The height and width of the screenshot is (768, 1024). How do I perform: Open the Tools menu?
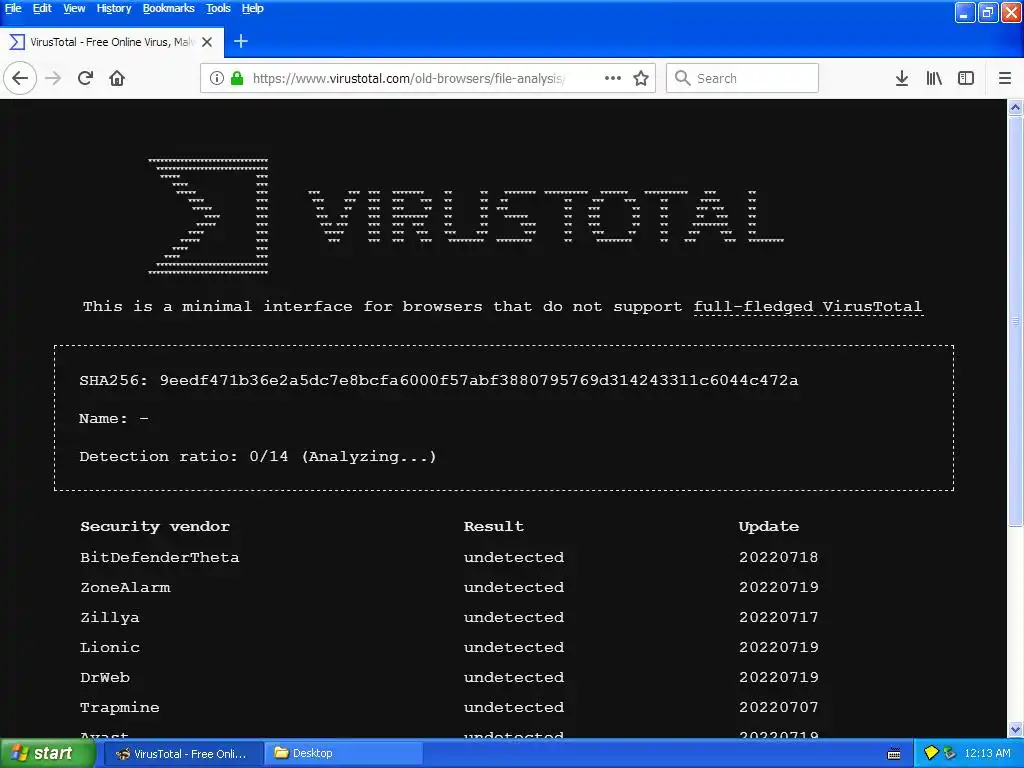[218, 8]
